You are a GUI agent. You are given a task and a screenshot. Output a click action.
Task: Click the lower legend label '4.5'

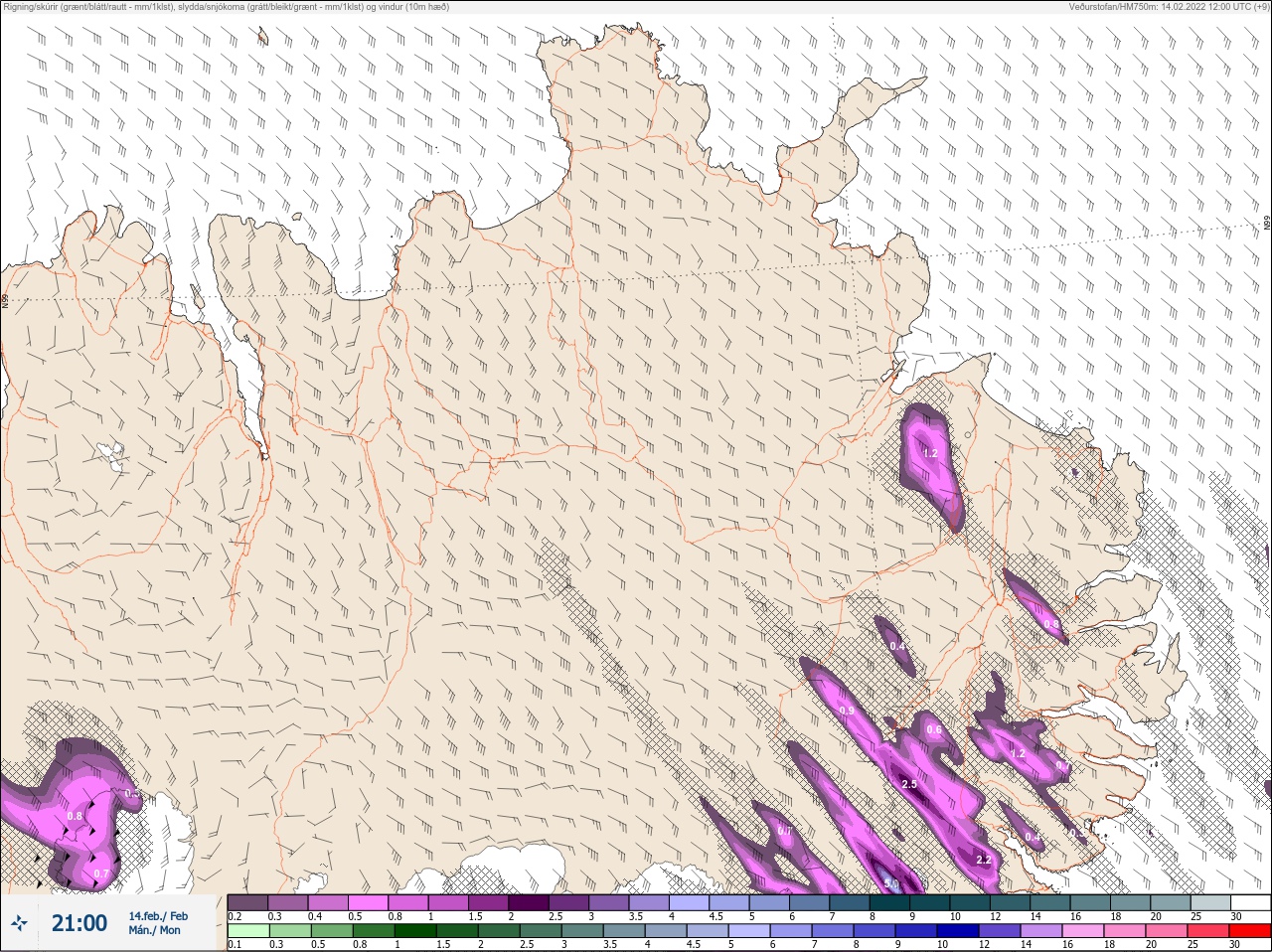[x=695, y=944]
